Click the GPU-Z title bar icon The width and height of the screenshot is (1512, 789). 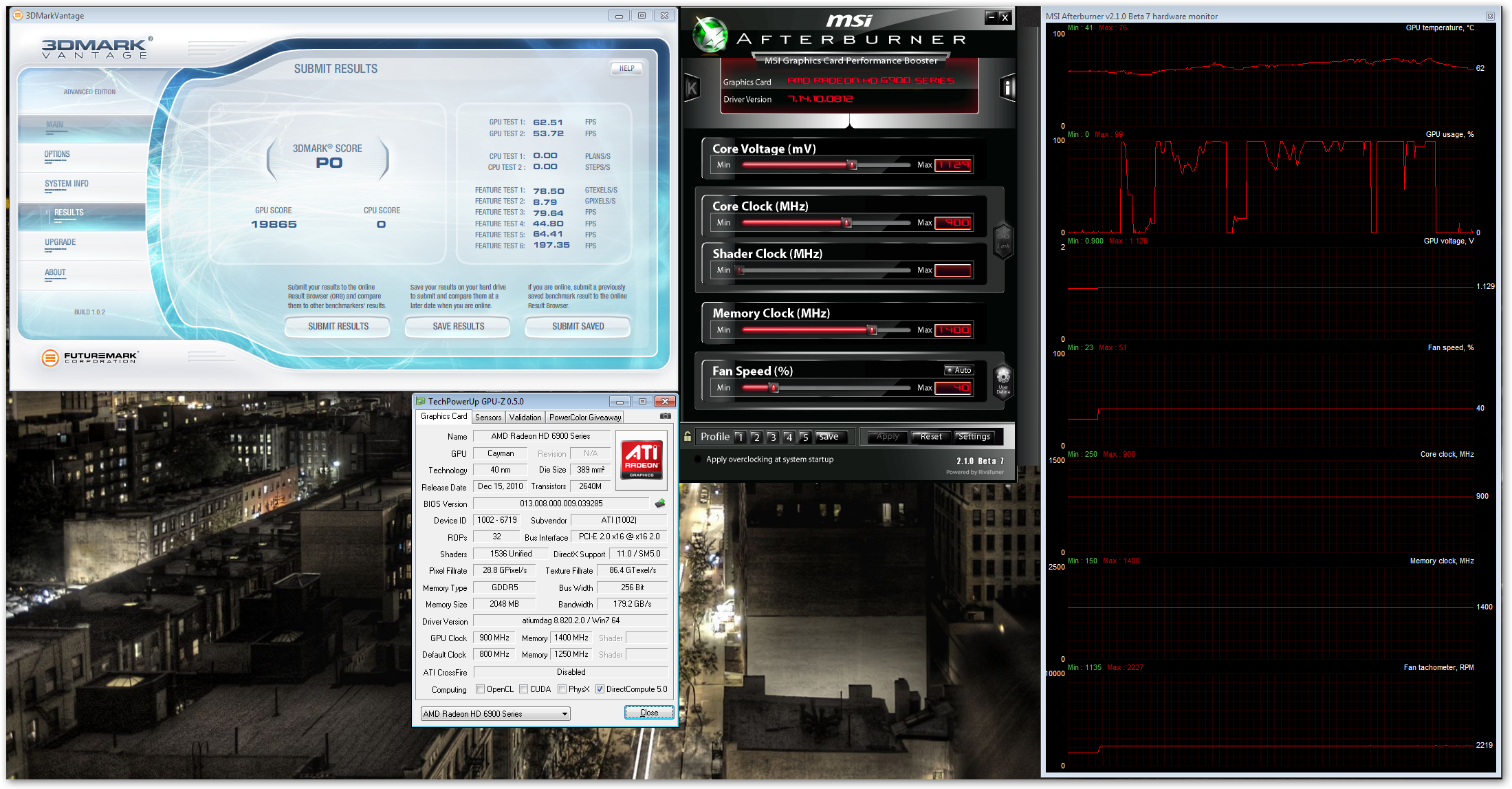pos(421,401)
